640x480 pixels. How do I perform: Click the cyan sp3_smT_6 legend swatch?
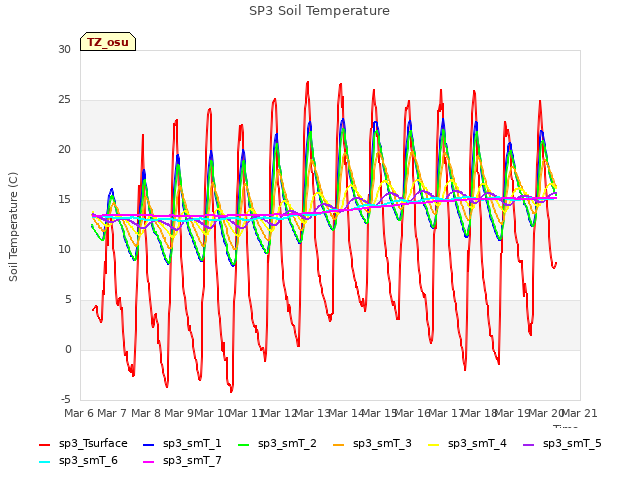(x=44, y=462)
